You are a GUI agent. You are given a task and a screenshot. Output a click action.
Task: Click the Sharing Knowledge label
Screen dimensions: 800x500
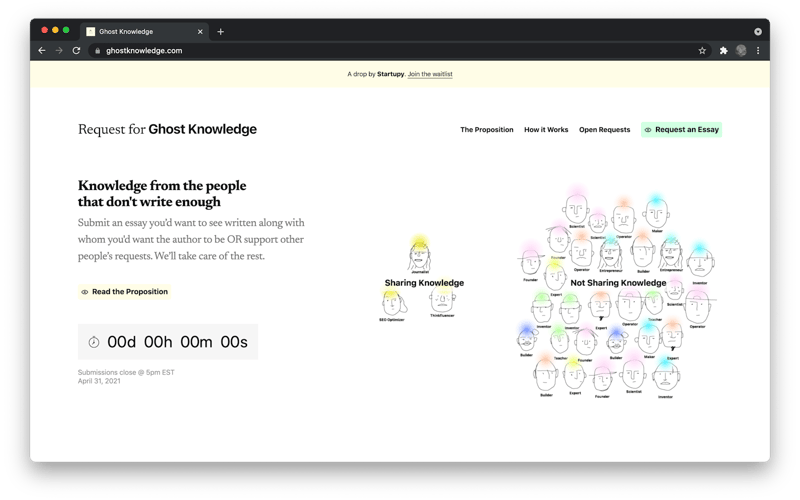tap(424, 283)
